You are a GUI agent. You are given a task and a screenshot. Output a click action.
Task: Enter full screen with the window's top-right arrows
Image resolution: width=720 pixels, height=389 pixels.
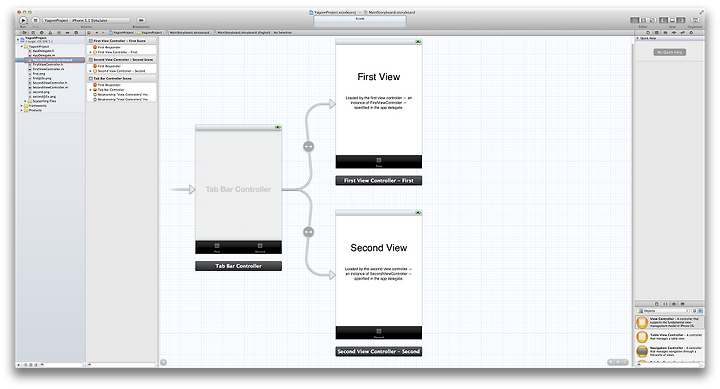pyautogui.click(x=701, y=12)
